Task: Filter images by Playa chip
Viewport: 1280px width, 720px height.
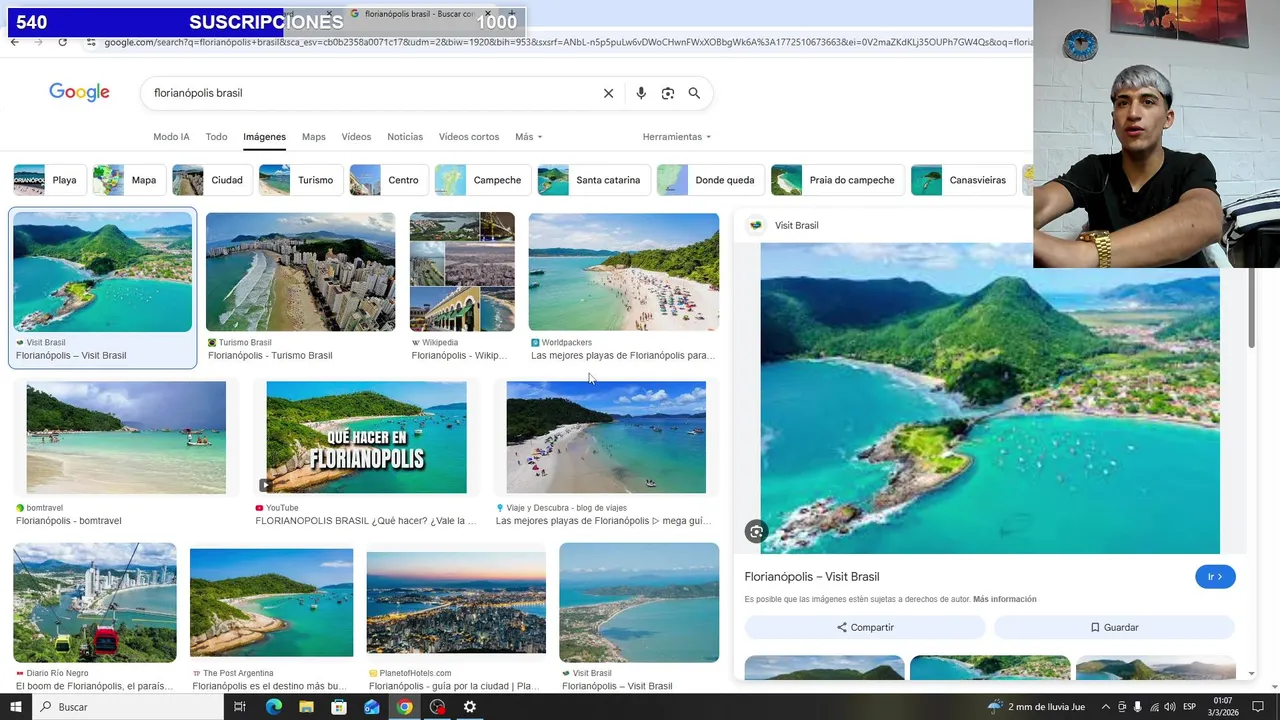Action: tap(48, 180)
